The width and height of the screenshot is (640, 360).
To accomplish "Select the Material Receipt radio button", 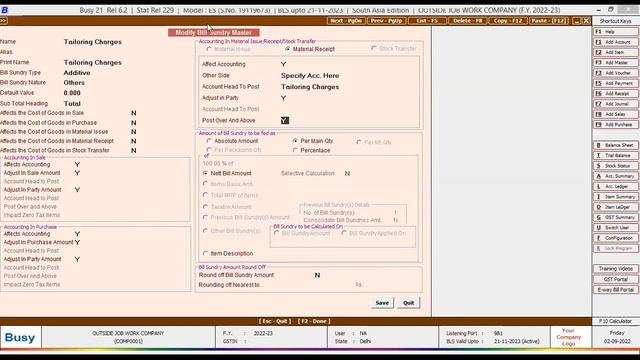I will pyautogui.click(x=288, y=49).
